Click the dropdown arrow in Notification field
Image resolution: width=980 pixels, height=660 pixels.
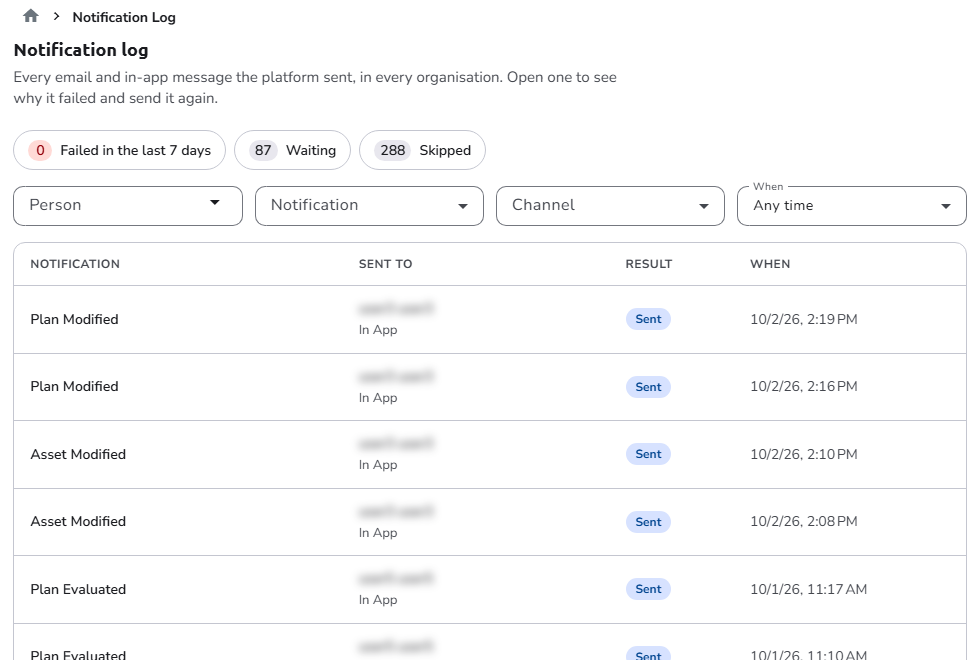point(463,206)
